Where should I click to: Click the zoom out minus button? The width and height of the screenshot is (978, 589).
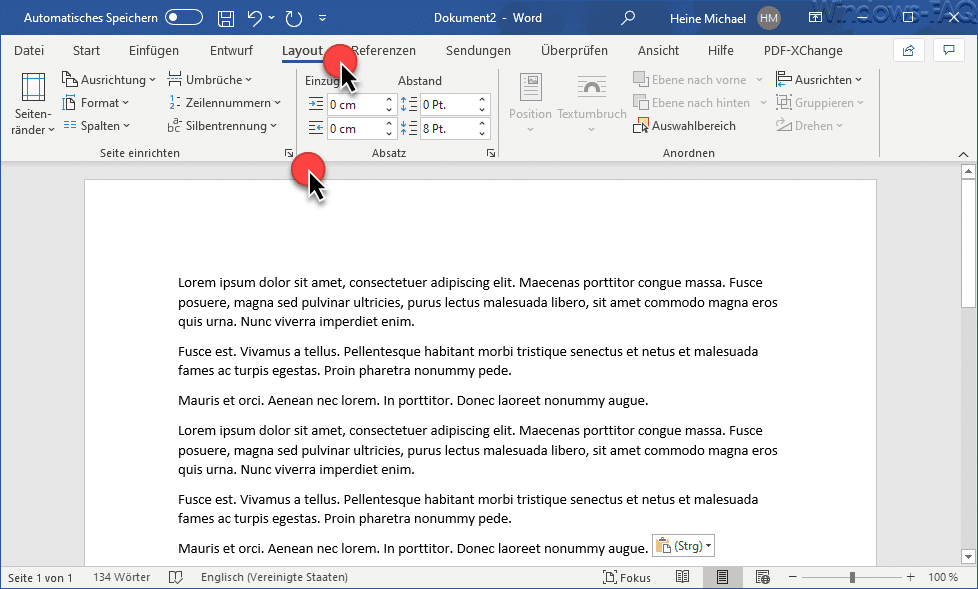point(793,578)
